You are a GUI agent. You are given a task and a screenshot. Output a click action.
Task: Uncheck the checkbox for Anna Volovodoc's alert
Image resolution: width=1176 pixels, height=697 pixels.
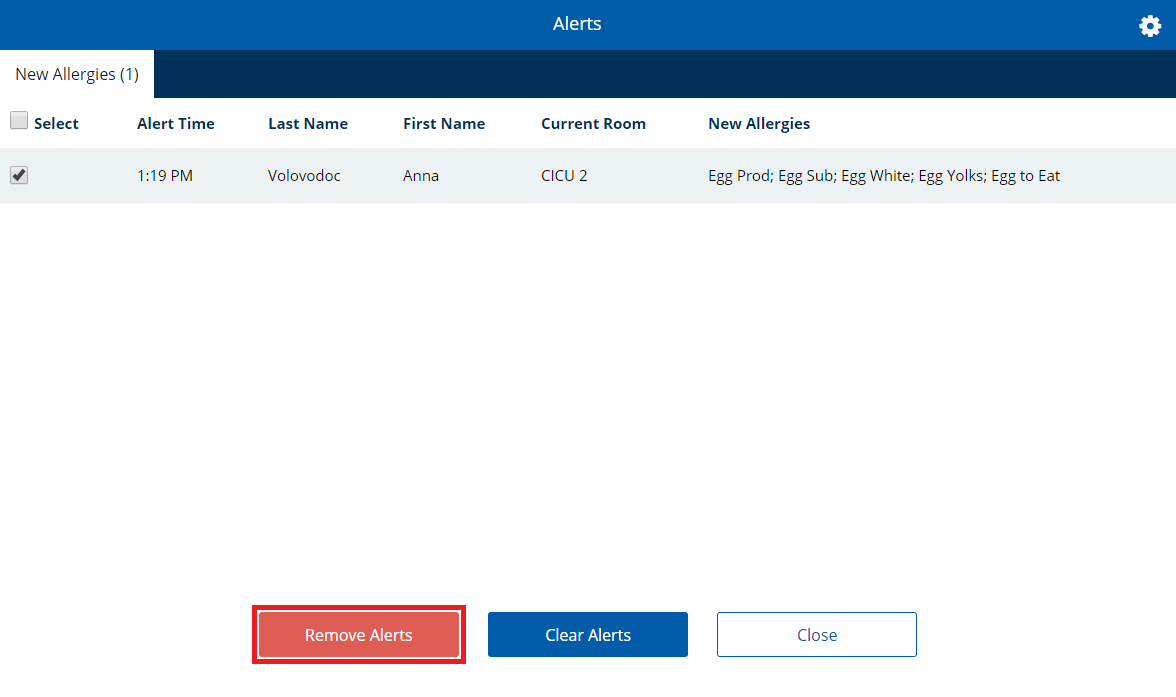18,174
